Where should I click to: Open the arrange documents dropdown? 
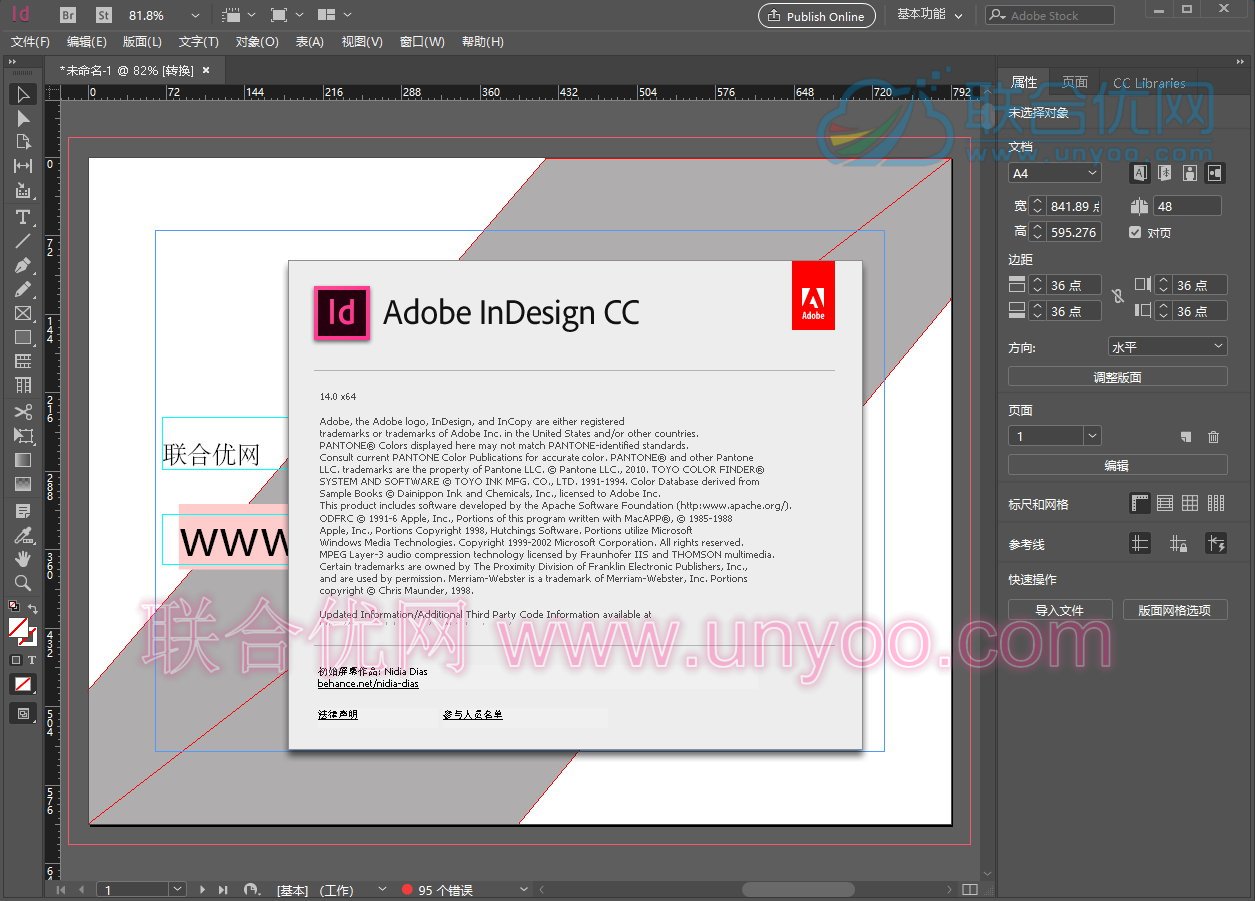tap(334, 15)
